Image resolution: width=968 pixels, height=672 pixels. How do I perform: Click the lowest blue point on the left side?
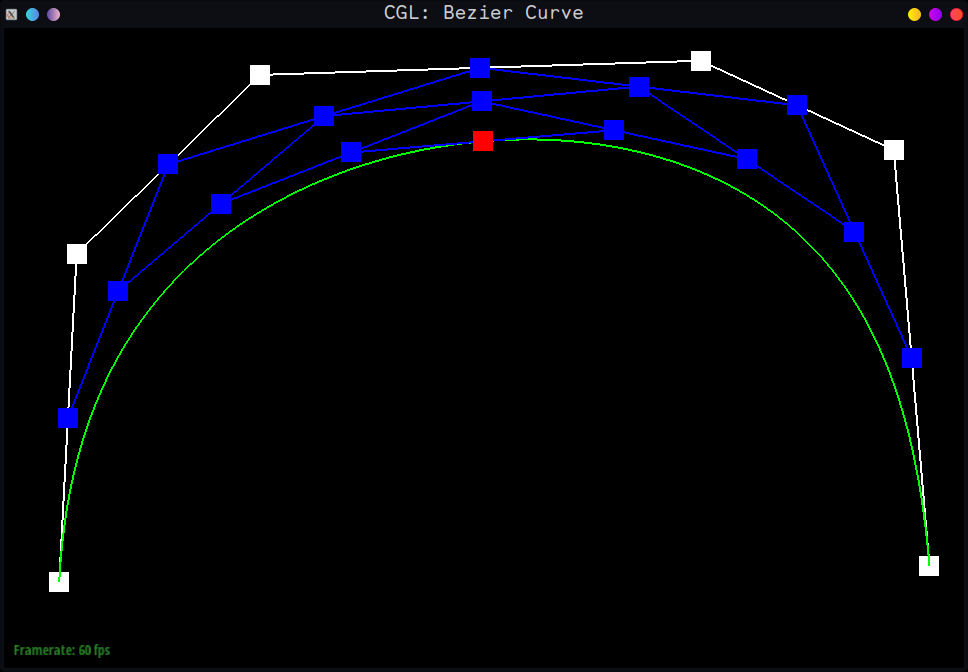pyautogui.click(x=68, y=417)
